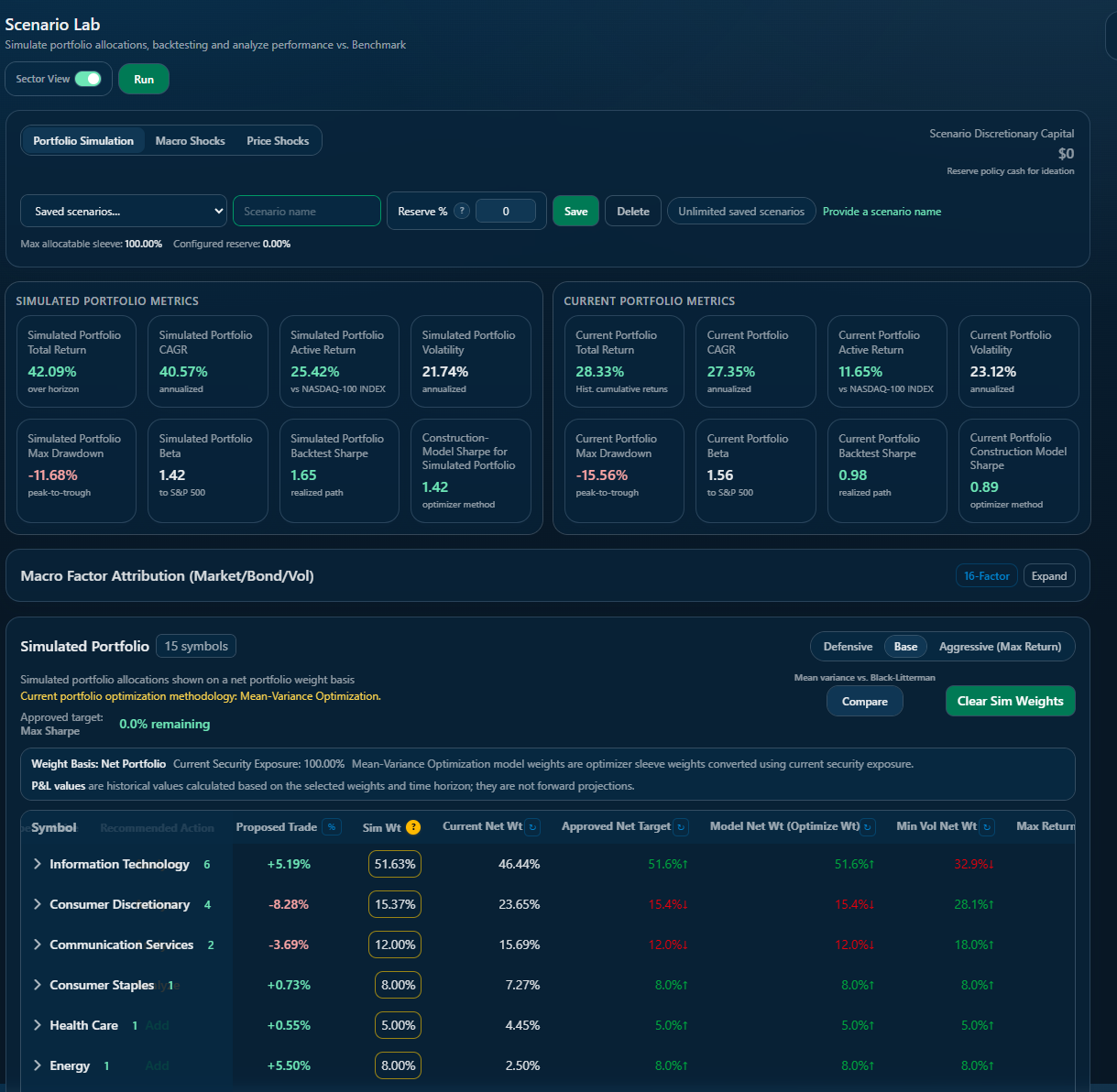The width and height of the screenshot is (1117, 1092).
Task: Expand the Consumer Discretionary sector row
Action: (x=38, y=904)
